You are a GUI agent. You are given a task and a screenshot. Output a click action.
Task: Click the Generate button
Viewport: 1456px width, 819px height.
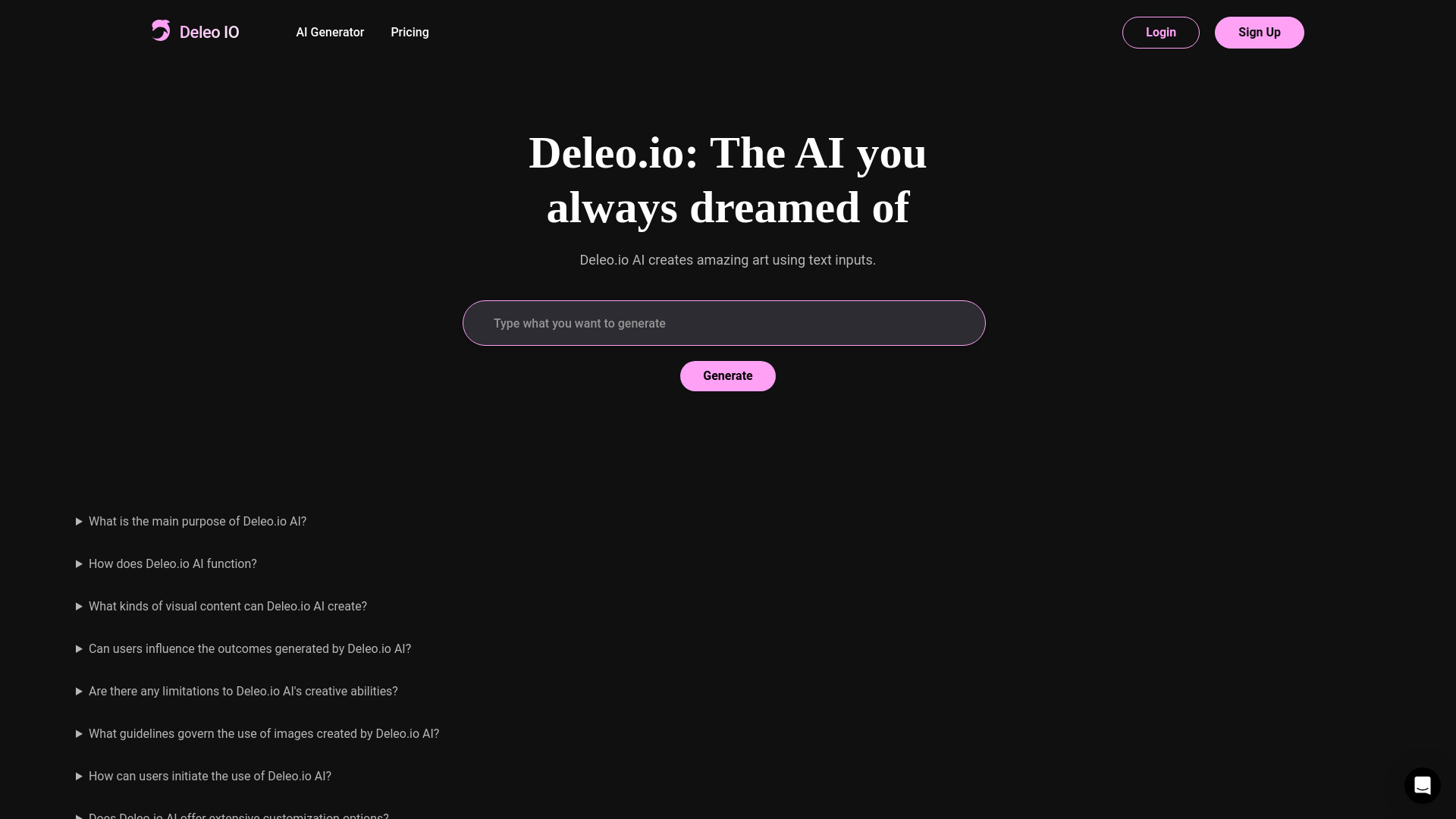727,375
